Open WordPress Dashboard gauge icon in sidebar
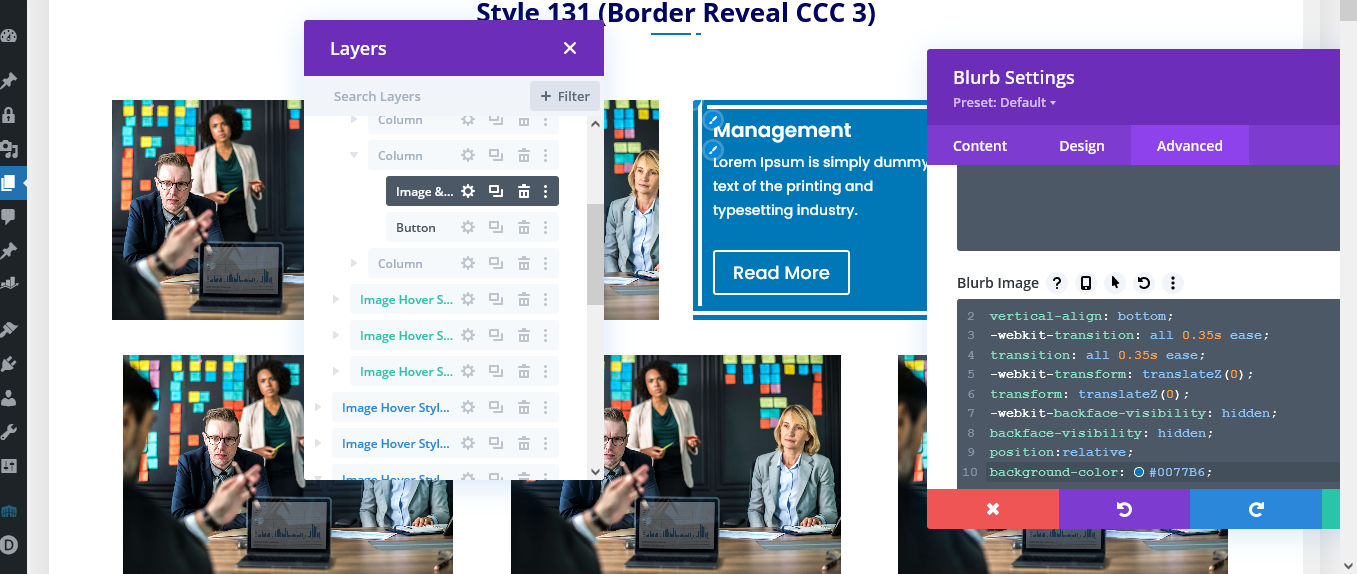The width and height of the screenshot is (1357, 574). (x=9, y=37)
